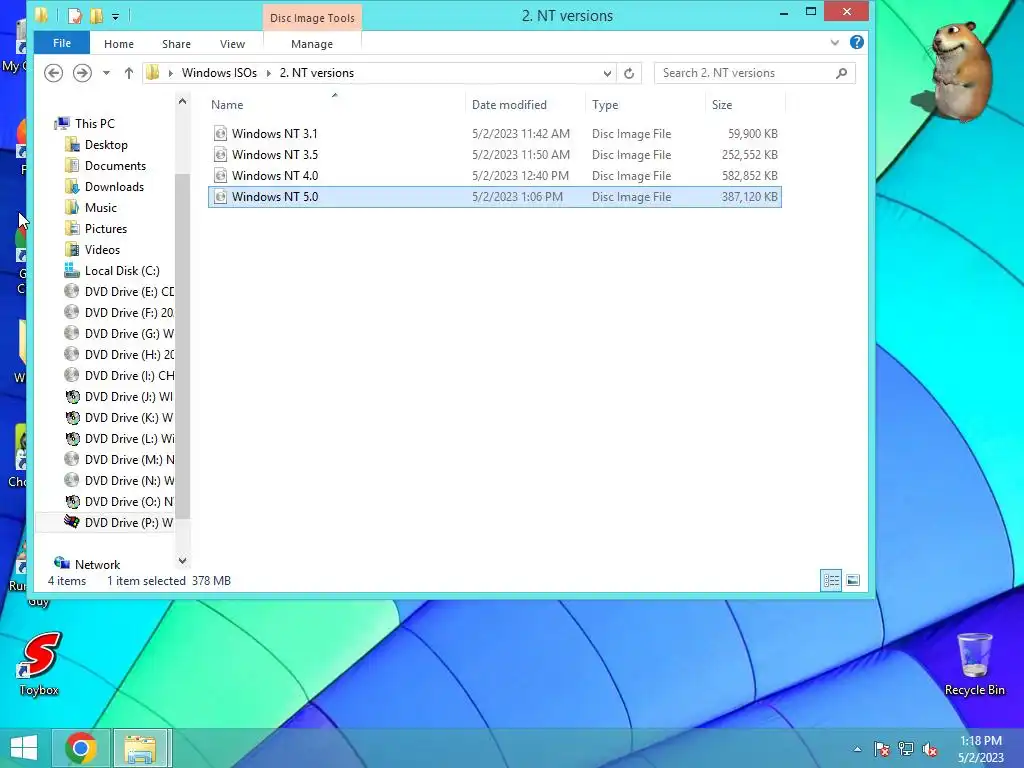
Task: Sort by the Type column header
Action: 605,104
